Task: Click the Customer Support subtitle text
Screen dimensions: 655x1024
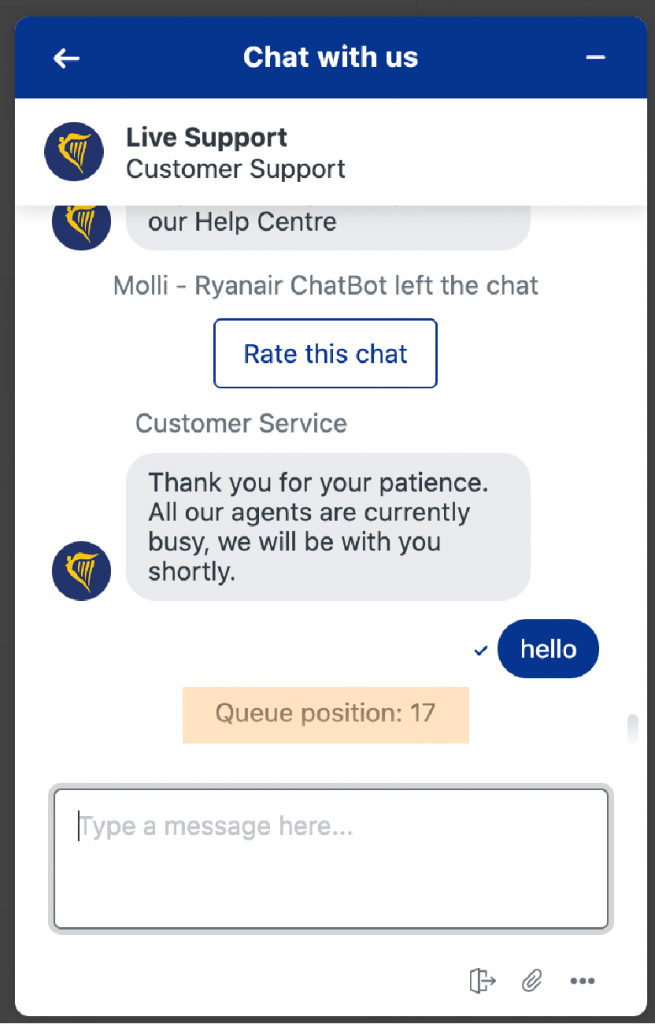Action: pos(235,170)
